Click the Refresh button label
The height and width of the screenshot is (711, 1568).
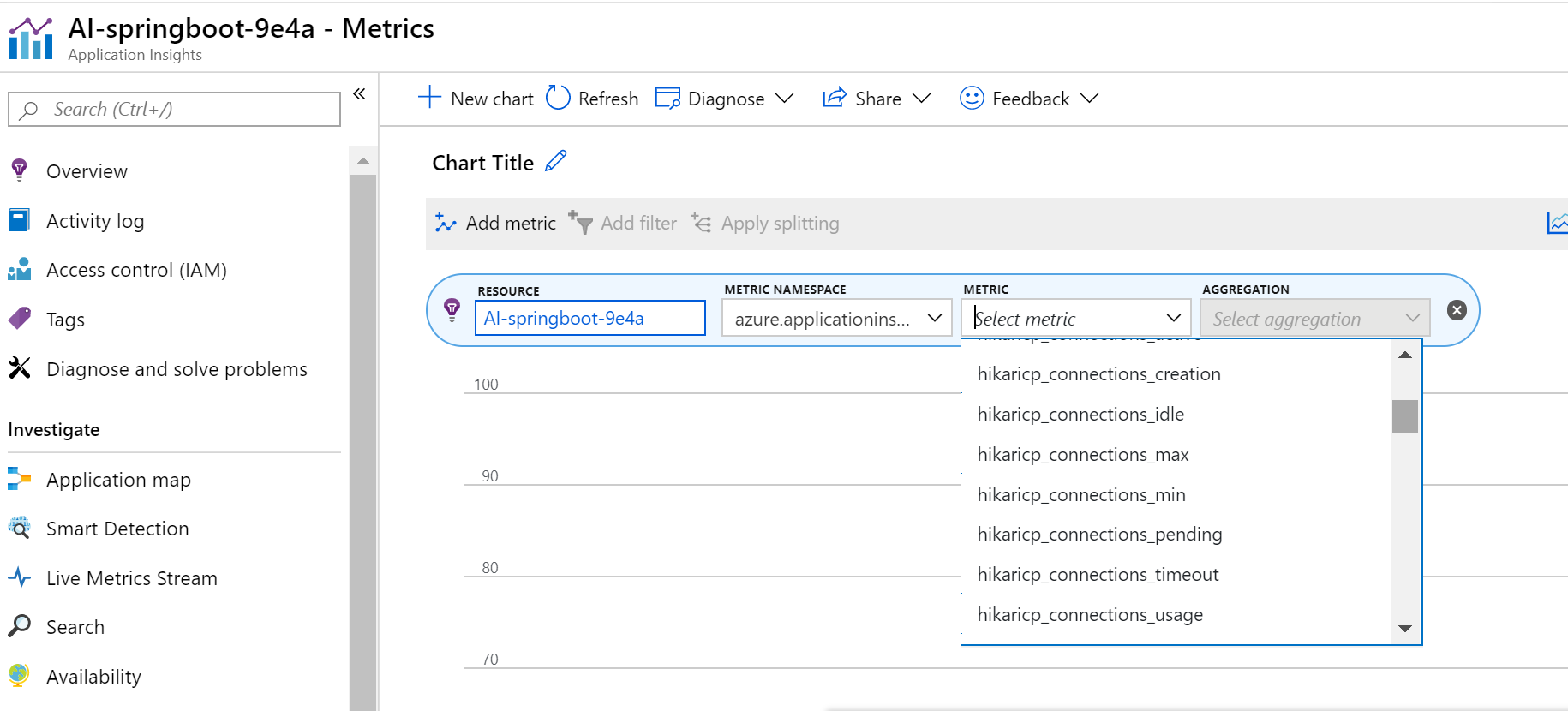pyautogui.click(x=608, y=99)
